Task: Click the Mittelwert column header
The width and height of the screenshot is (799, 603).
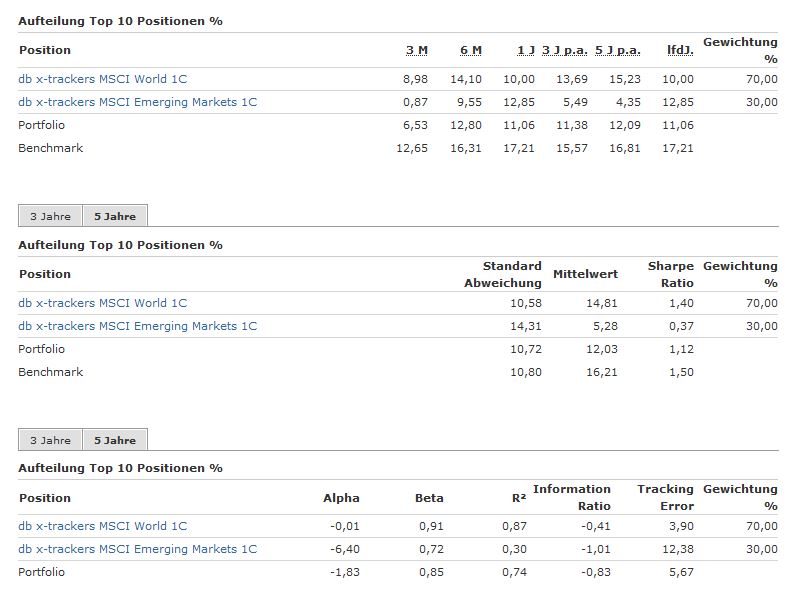Action: point(585,274)
